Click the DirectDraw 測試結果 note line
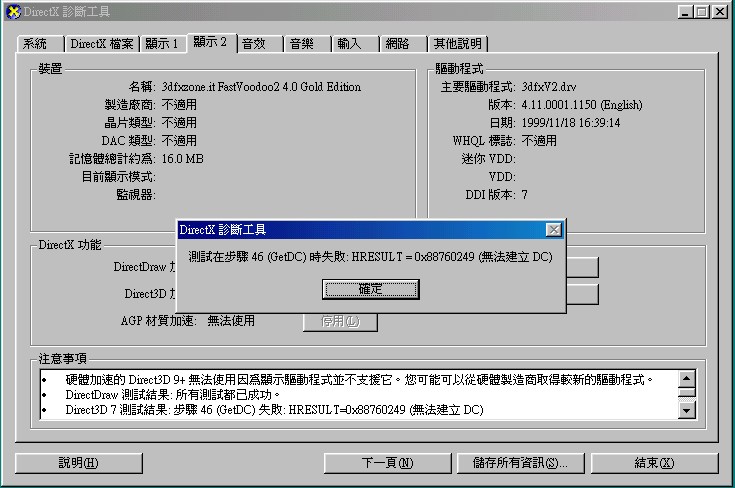The height and width of the screenshot is (488, 735). (x=173, y=395)
